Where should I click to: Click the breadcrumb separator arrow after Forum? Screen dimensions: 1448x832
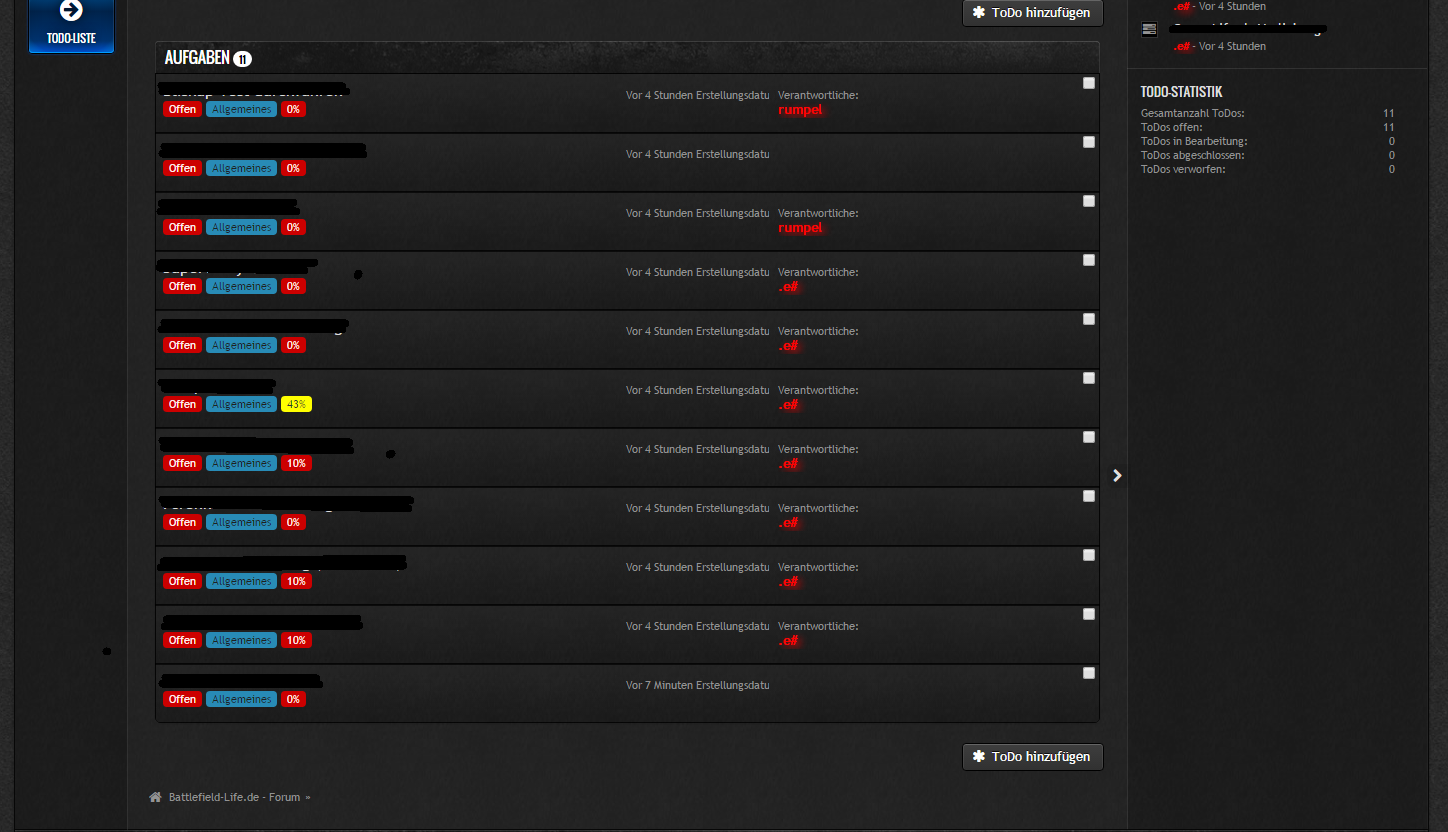coord(308,797)
